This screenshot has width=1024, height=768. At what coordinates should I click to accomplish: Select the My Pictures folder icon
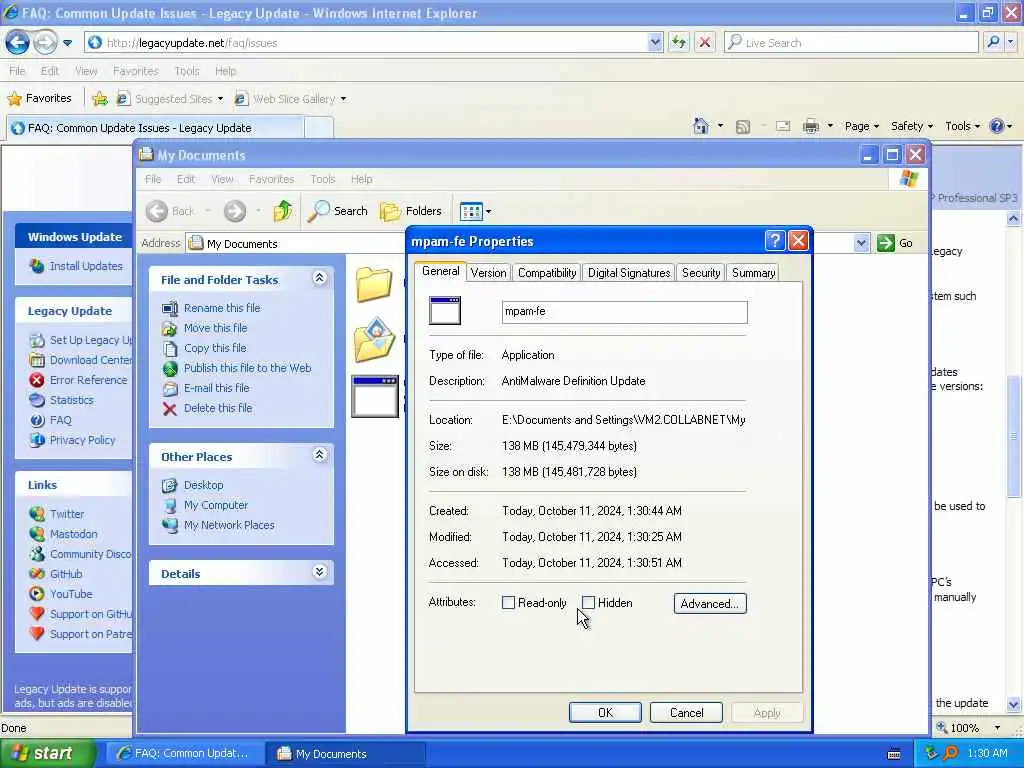pyautogui.click(x=374, y=340)
